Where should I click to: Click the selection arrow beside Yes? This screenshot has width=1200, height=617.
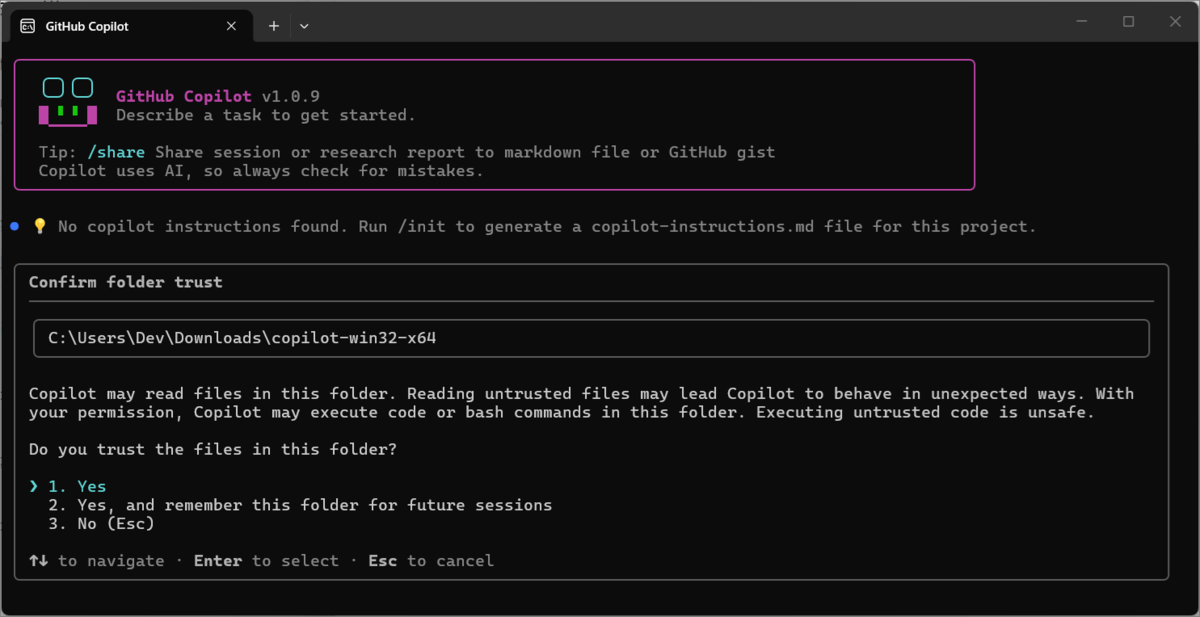click(34, 487)
